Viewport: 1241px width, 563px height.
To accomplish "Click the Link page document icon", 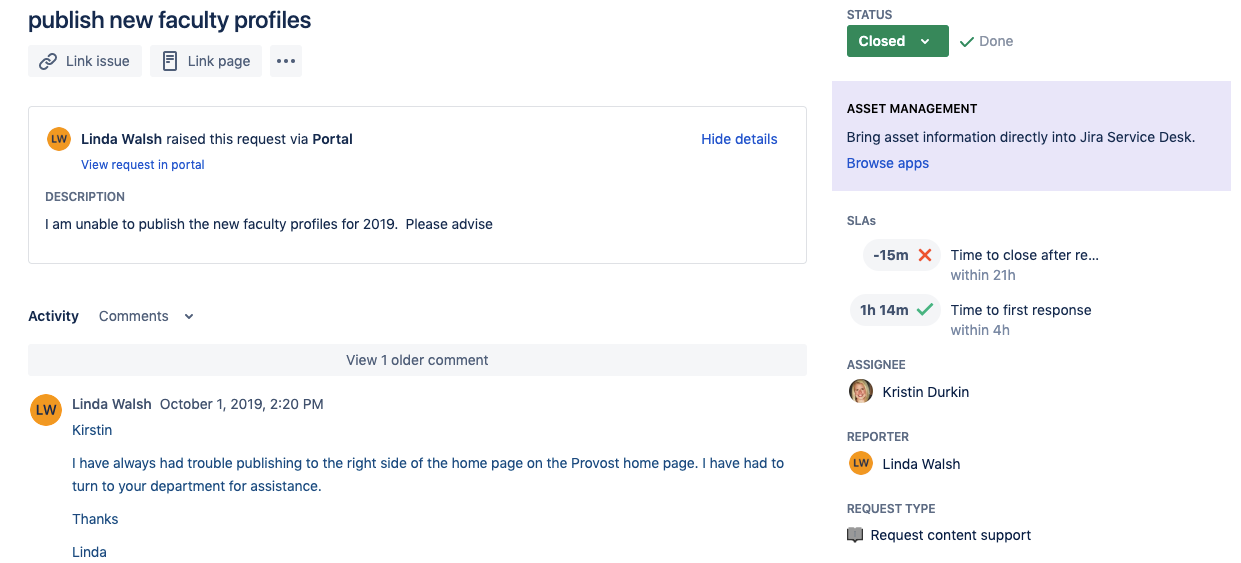I will coord(170,61).
